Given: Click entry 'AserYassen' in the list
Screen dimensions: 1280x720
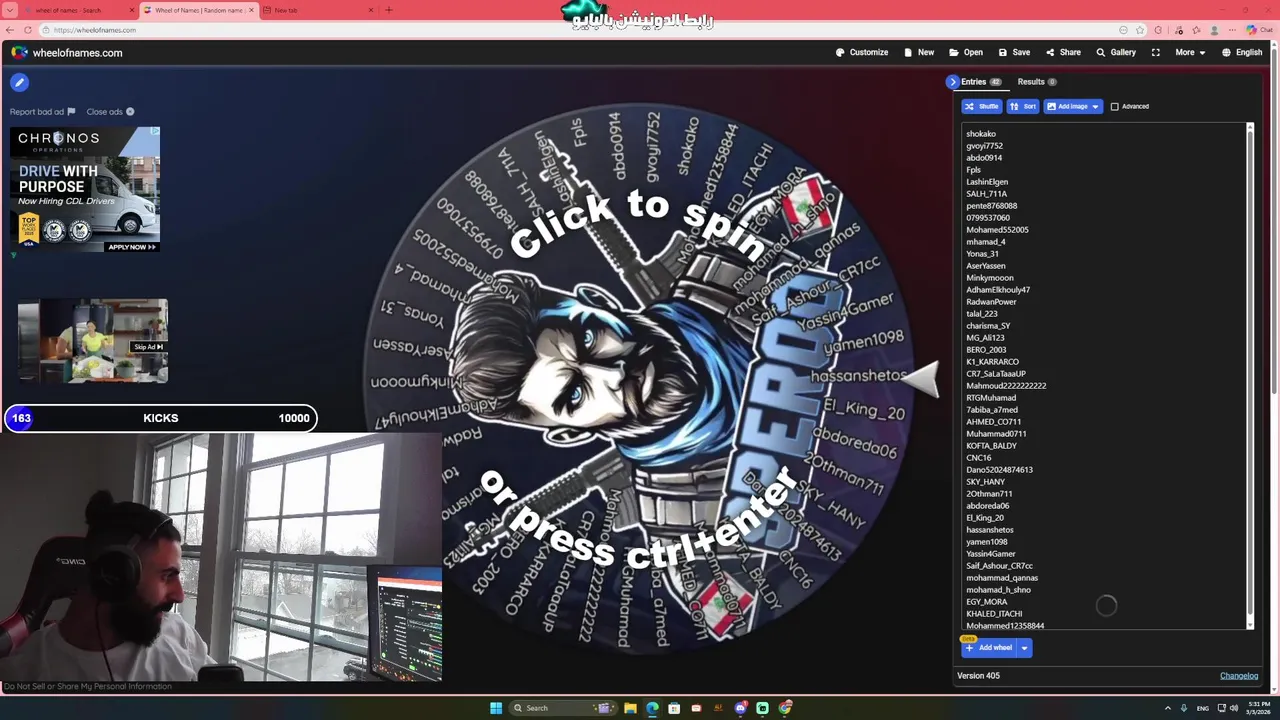Looking at the screenshot, I should click(986, 266).
